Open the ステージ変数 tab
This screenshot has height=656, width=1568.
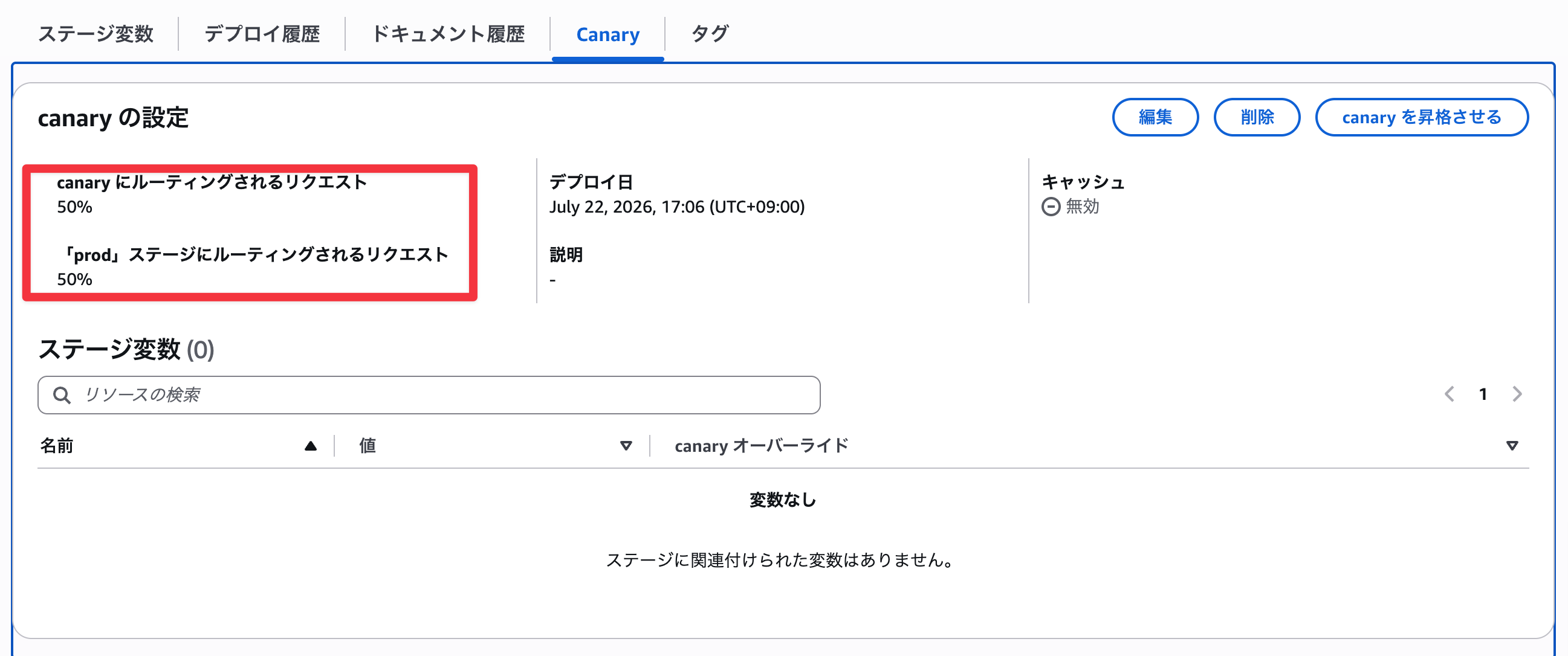96,34
